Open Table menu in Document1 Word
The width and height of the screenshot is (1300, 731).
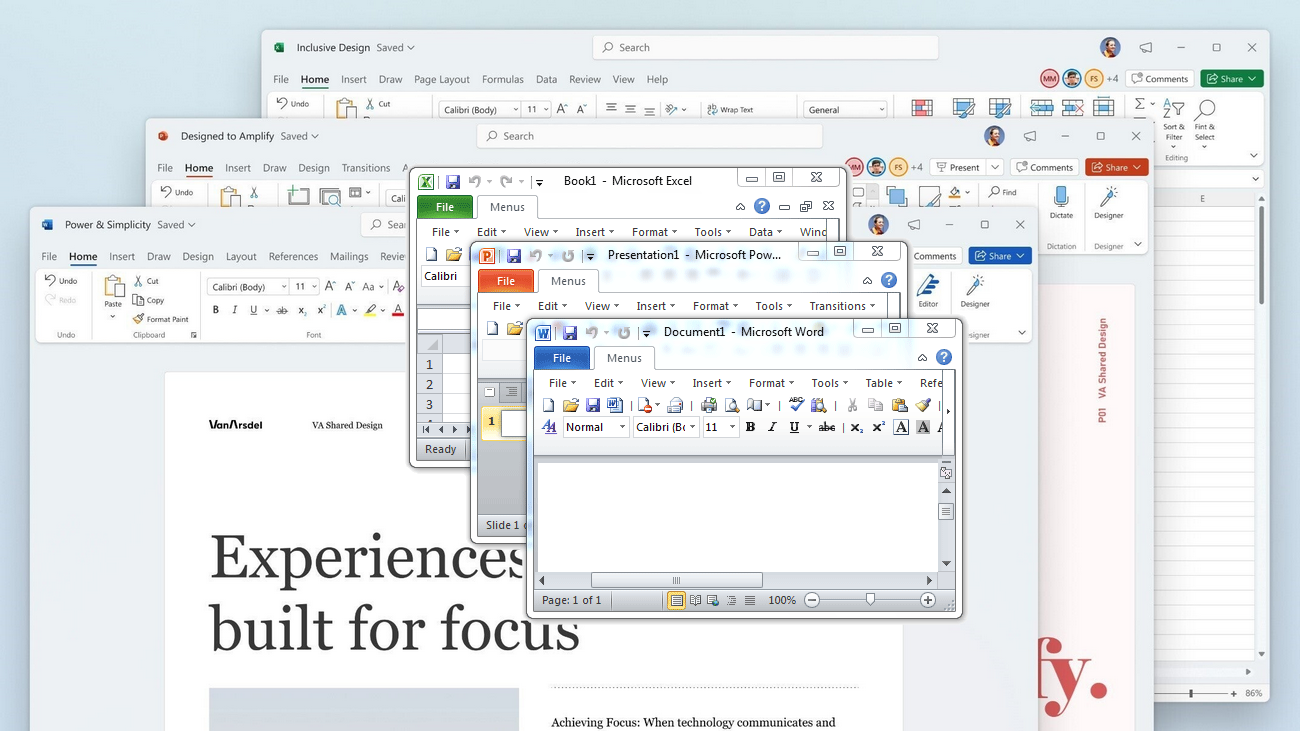click(883, 383)
